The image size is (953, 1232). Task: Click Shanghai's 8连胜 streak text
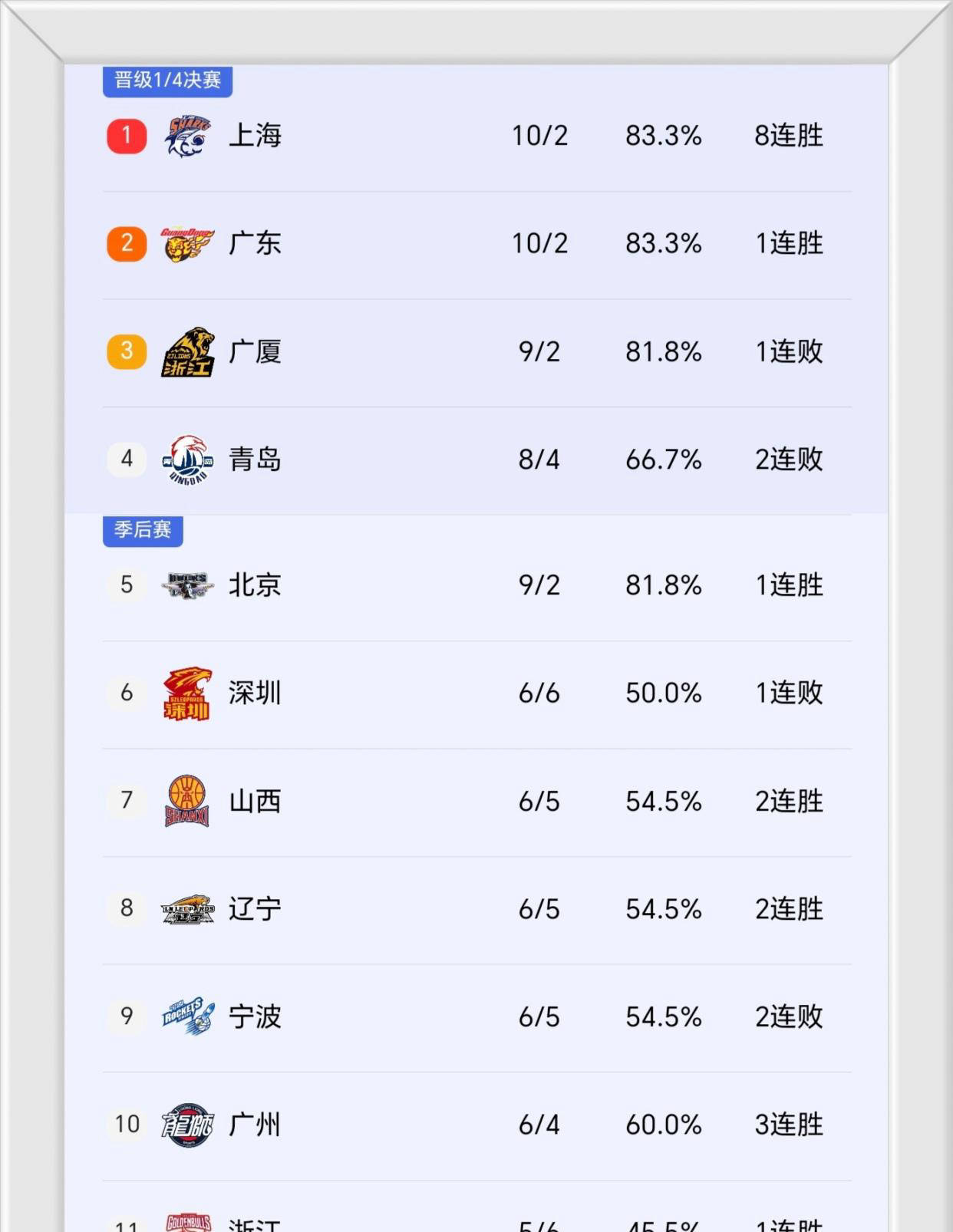pyautogui.click(x=788, y=136)
